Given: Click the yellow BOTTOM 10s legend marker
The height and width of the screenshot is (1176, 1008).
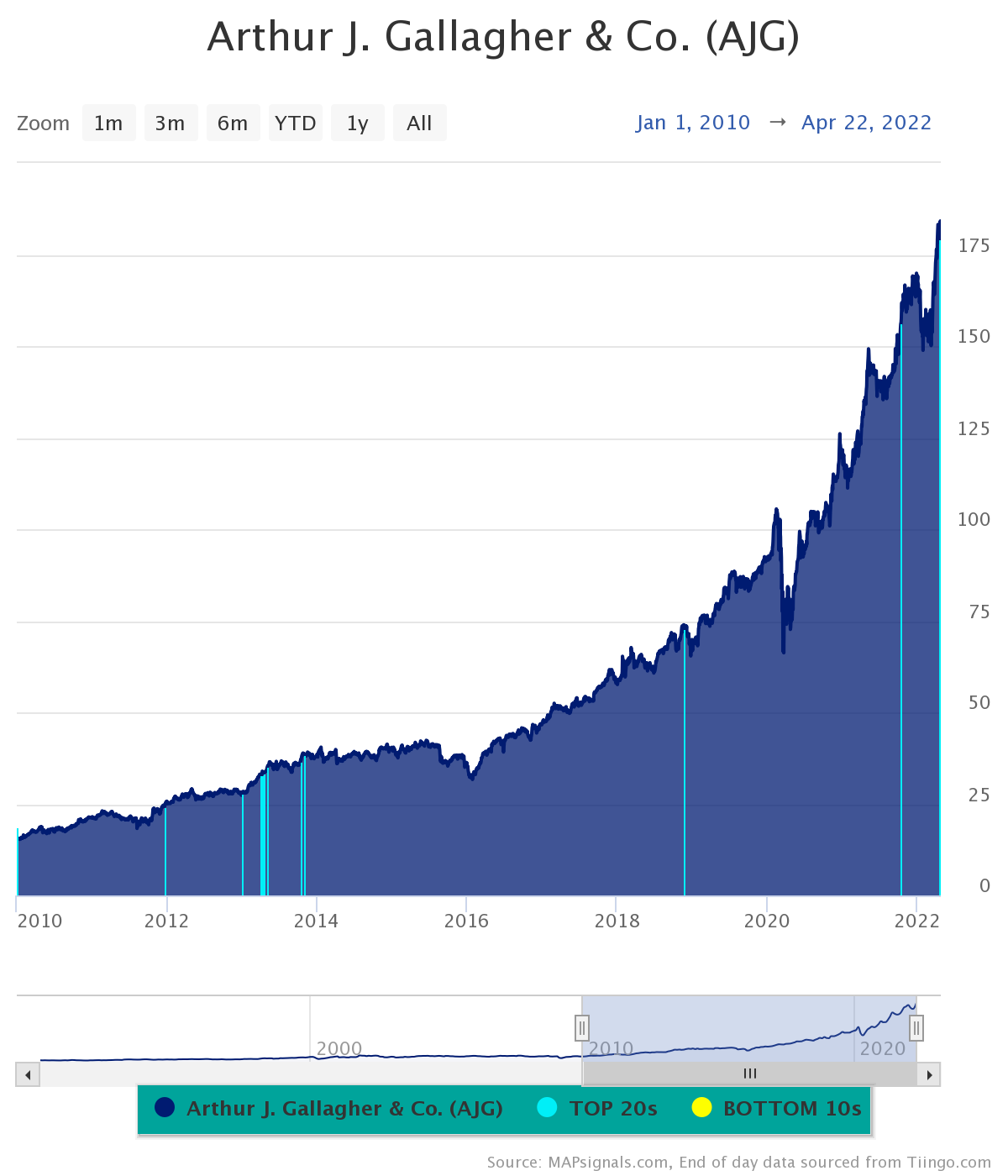Looking at the screenshot, I should 701,1108.
